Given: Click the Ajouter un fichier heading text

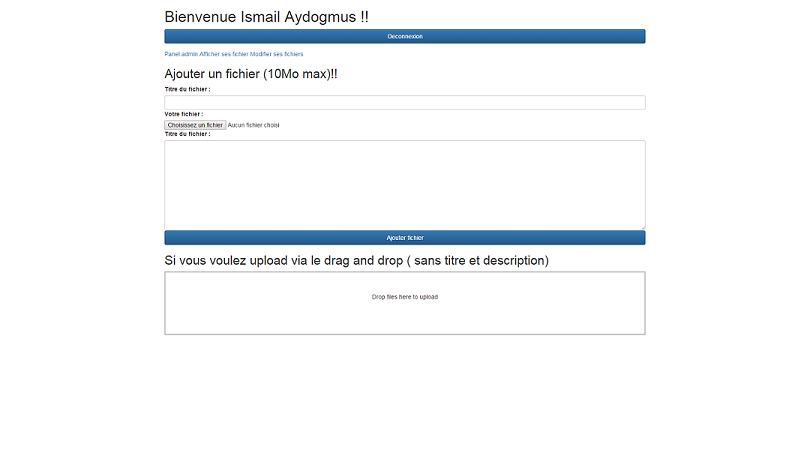Looking at the screenshot, I should pyautogui.click(x=212, y=74).
